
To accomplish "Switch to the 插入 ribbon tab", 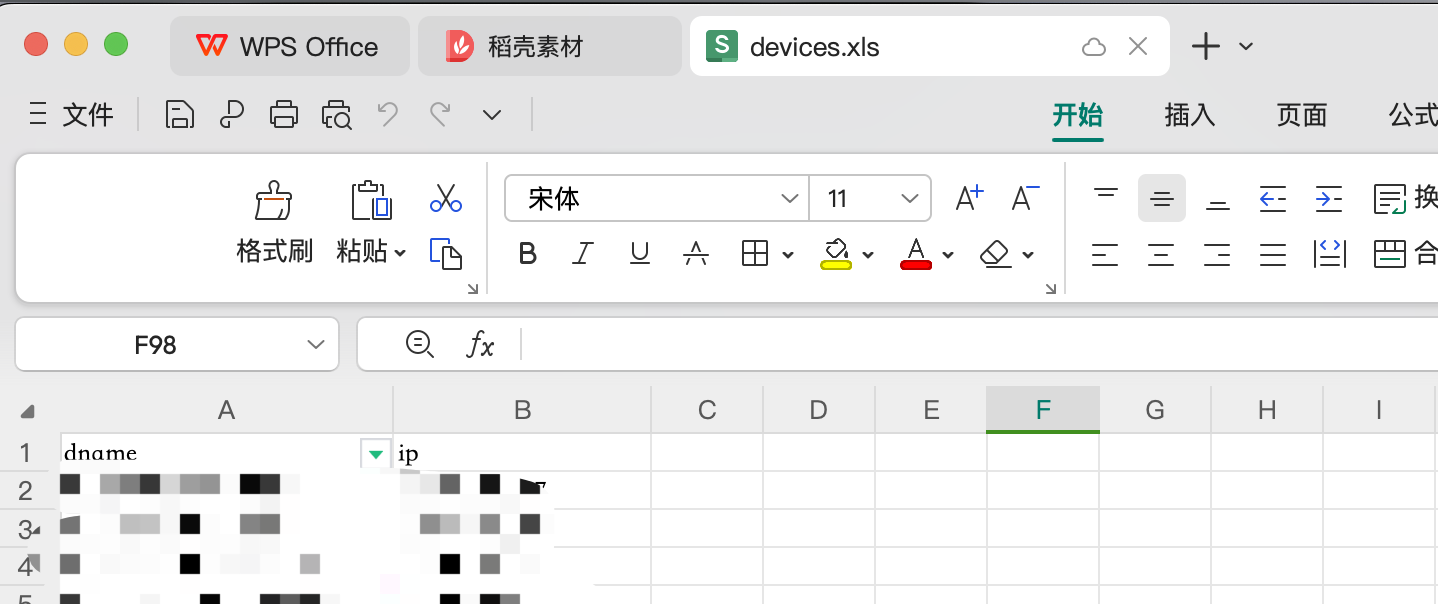I will pyautogui.click(x=1189, y=115).
